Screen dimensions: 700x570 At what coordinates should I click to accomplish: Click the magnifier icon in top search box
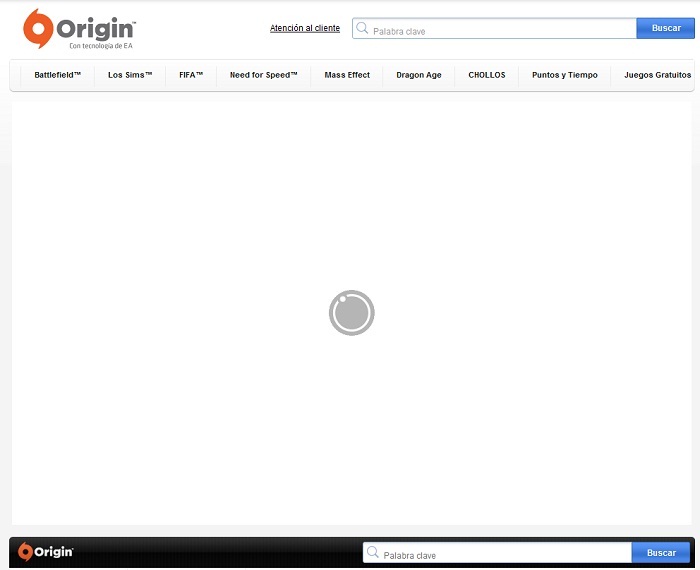[362, 28]
